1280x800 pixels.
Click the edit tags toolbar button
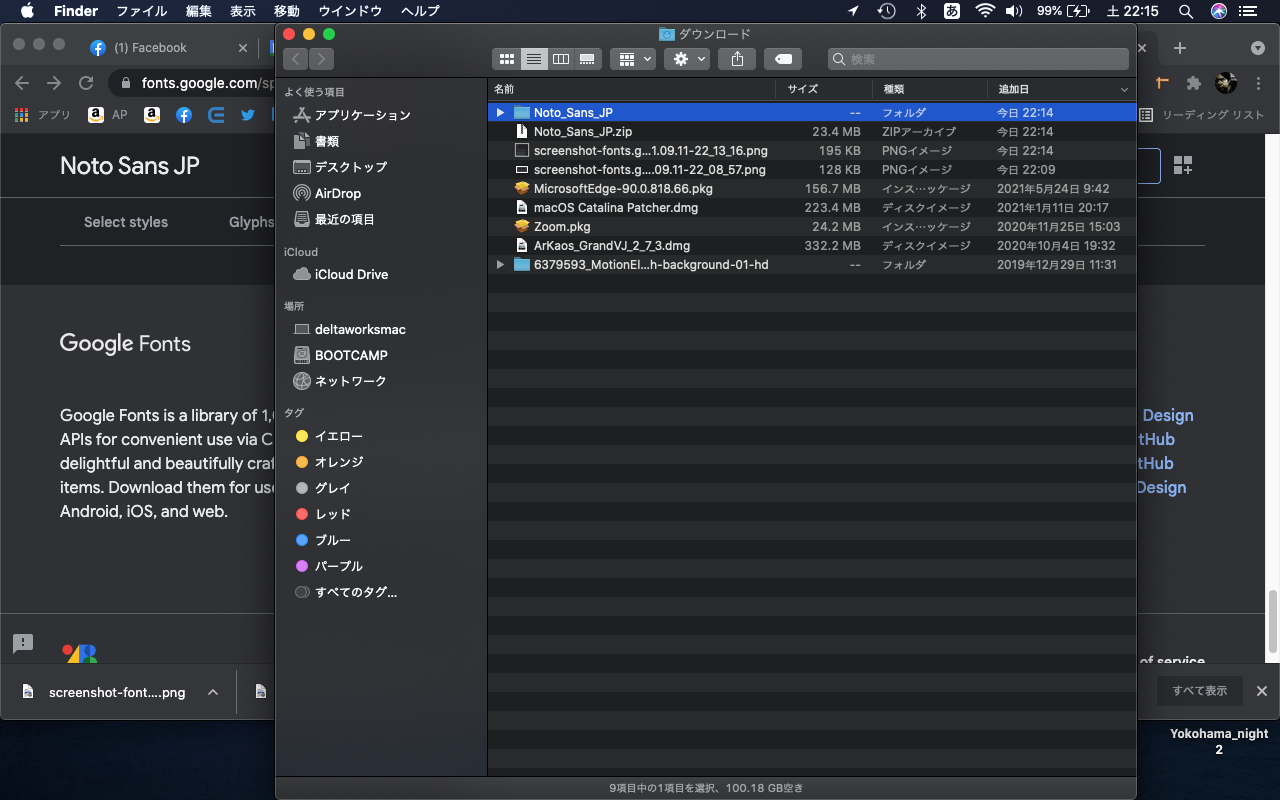[x=783, y=59]
